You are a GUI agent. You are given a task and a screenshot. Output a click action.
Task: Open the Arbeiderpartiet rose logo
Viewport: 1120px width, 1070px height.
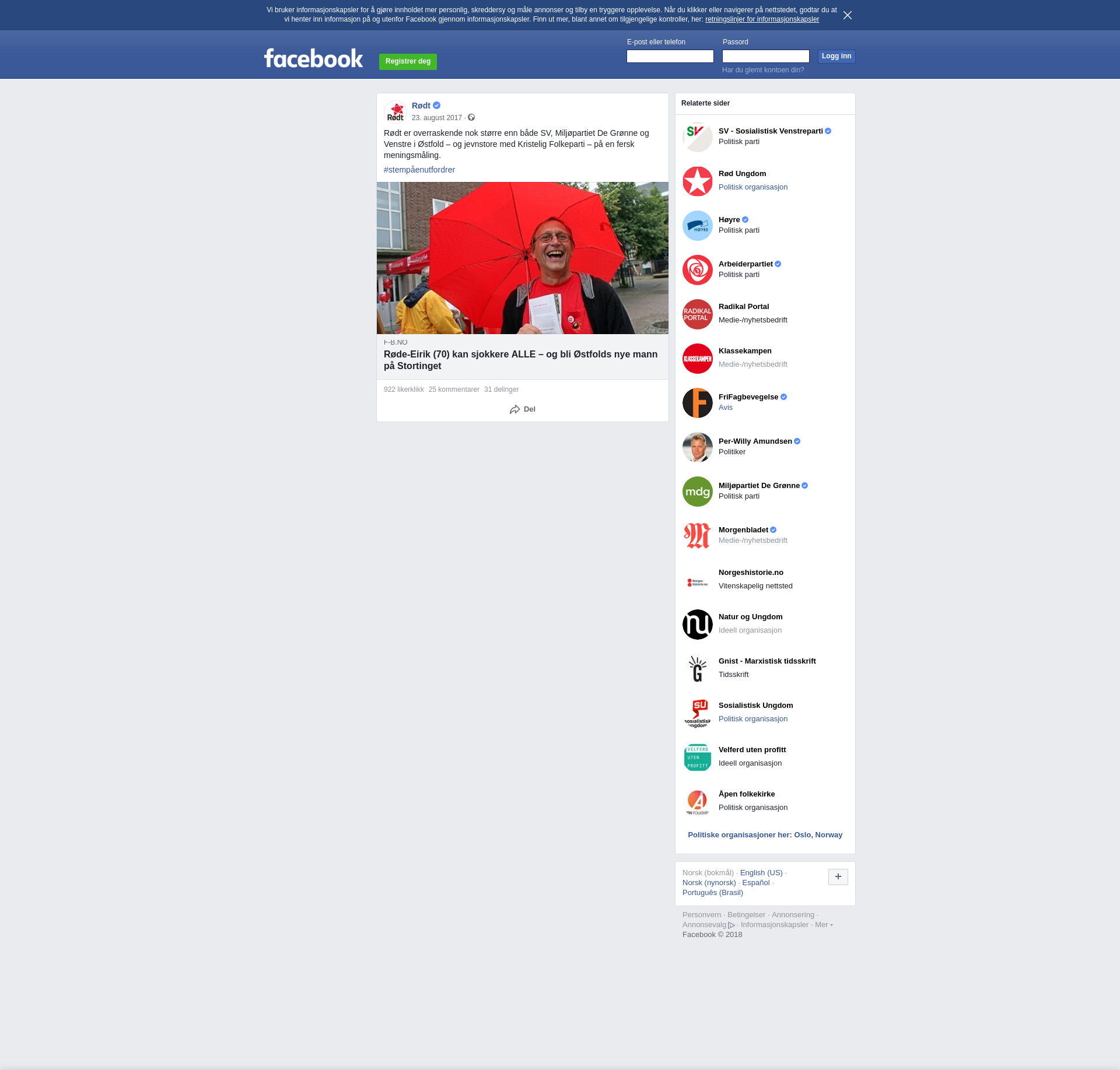(698, 270)
